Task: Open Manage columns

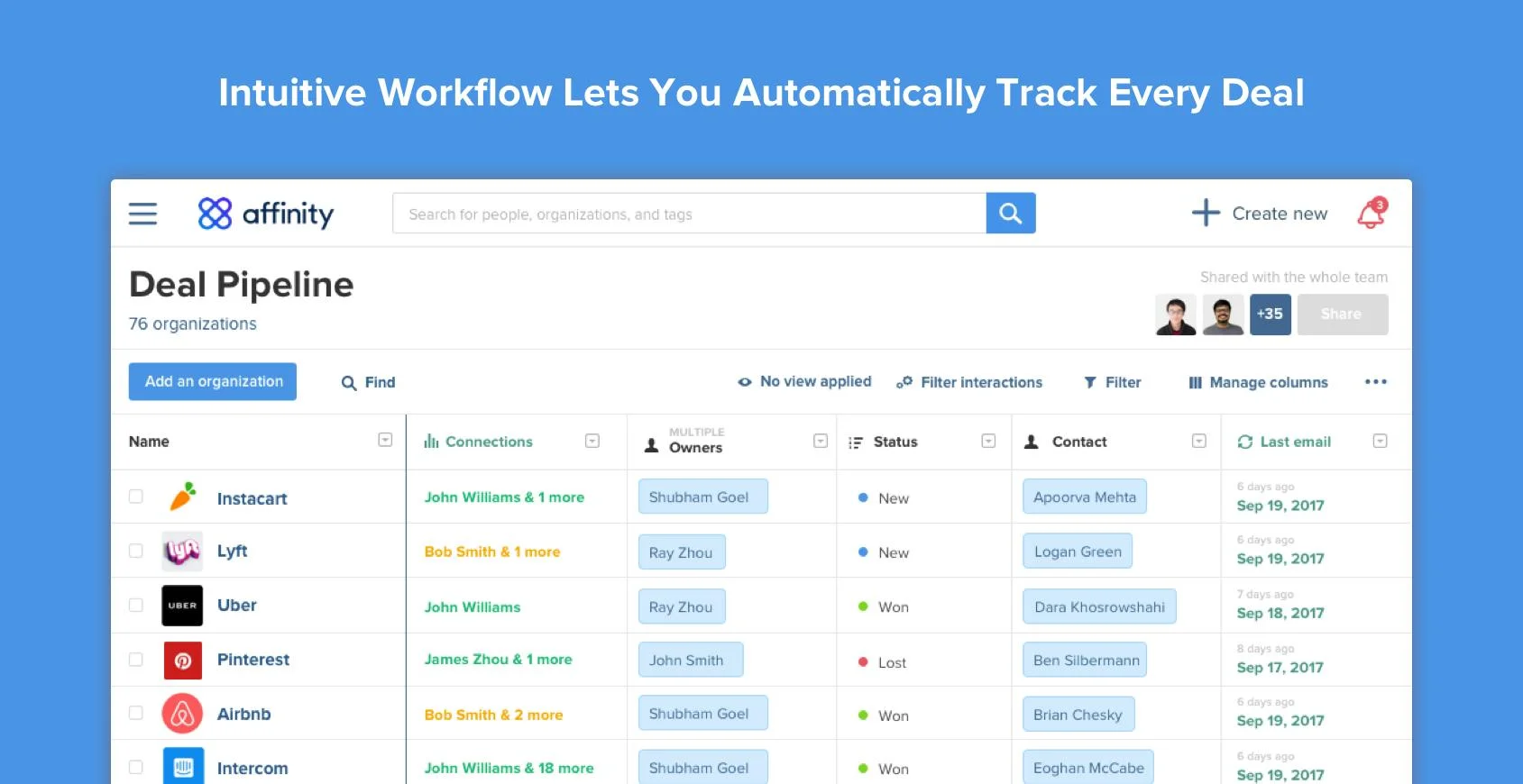Action: click(1258, 382)
